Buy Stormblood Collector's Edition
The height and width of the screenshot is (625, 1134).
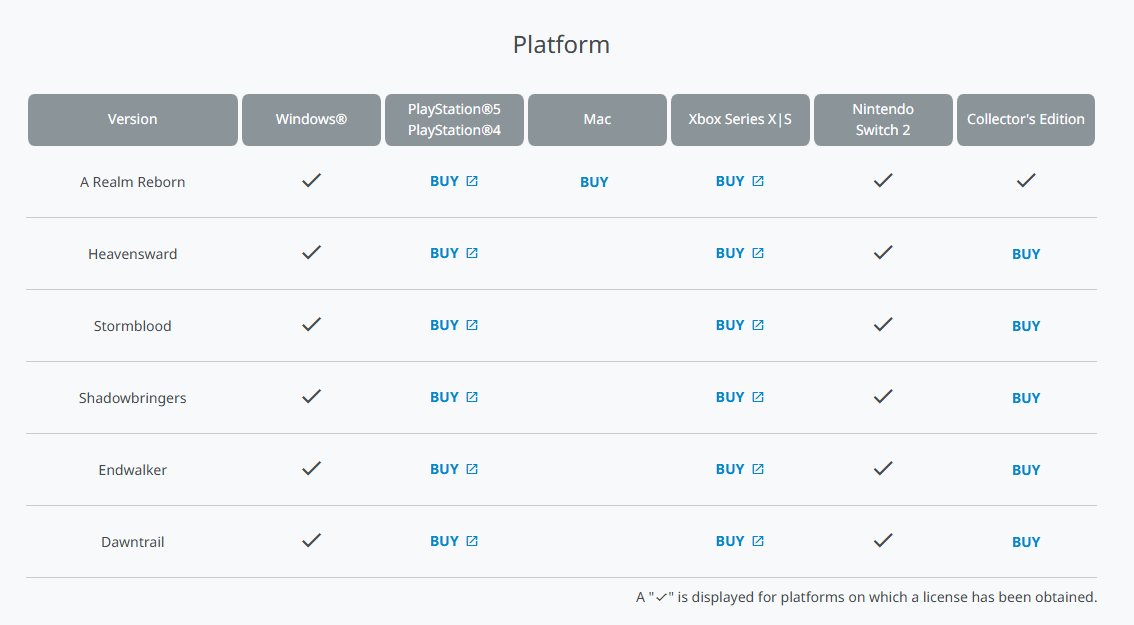pyautogui.click(x=1026, y=326)
